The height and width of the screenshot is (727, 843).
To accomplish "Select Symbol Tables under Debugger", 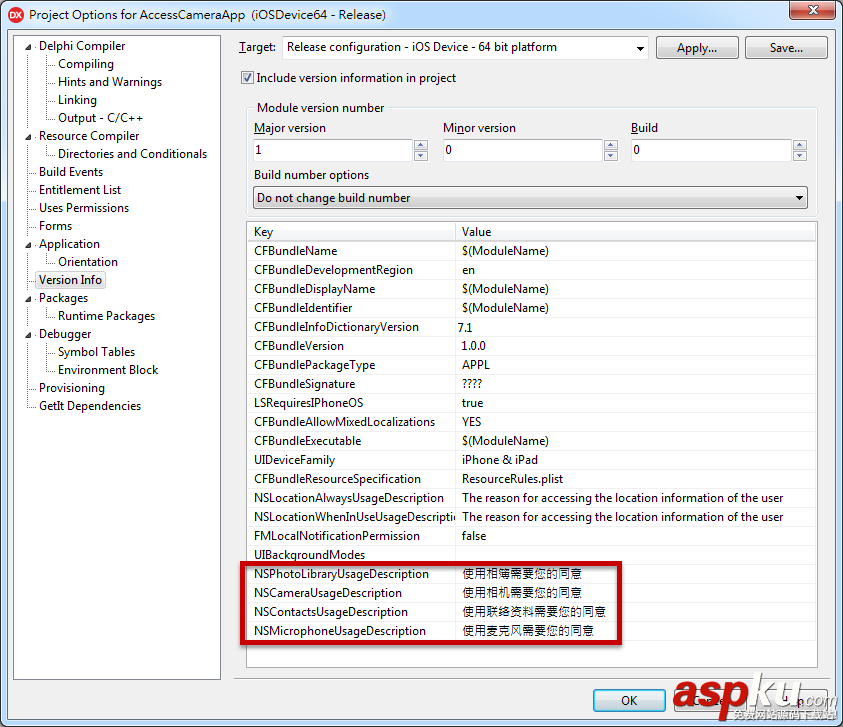I will (96, 352).
